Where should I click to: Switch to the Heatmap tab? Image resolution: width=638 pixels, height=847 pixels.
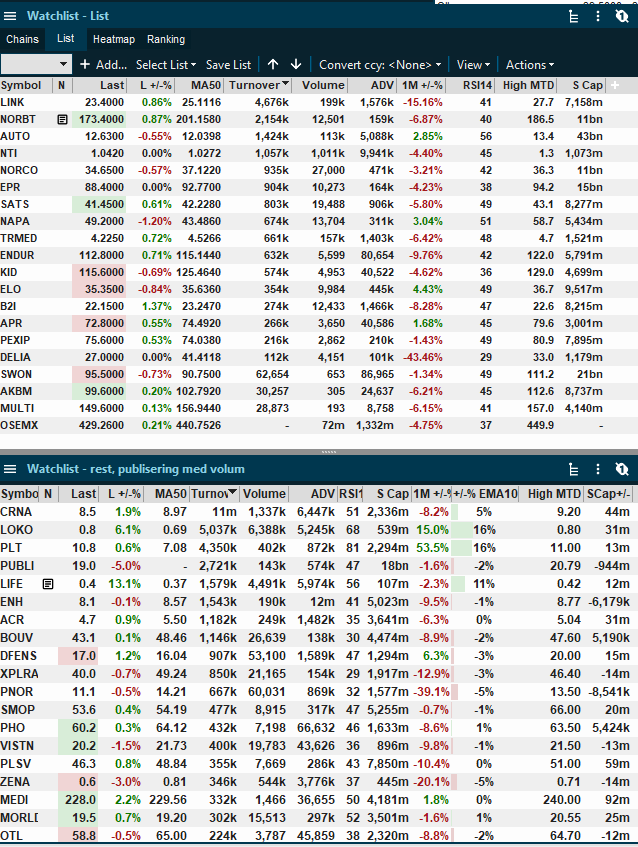click(113, 39)
